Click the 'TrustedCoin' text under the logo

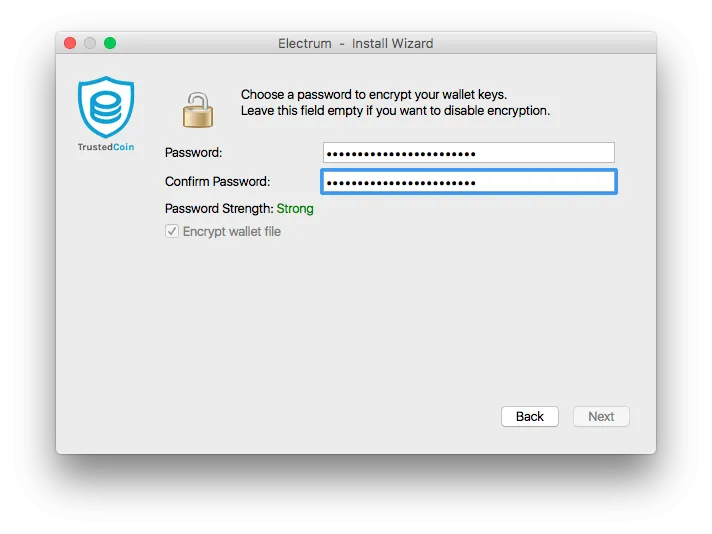click(106, 147)
